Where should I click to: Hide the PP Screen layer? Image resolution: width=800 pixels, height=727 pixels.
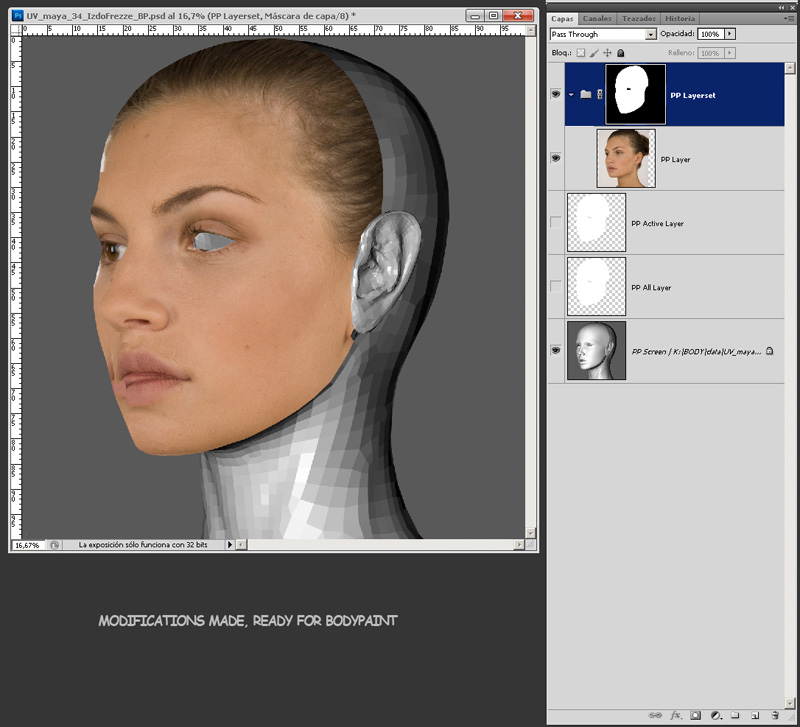556,350
